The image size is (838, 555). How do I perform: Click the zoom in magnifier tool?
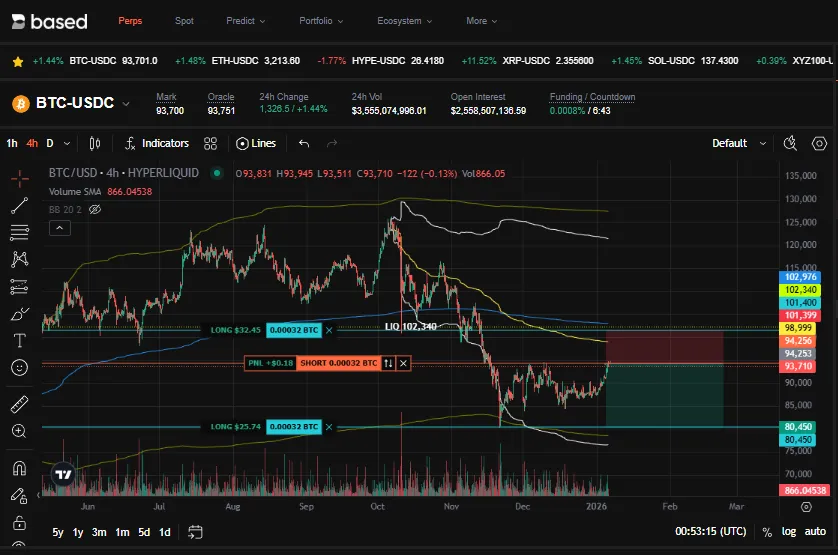click(18, 431)
